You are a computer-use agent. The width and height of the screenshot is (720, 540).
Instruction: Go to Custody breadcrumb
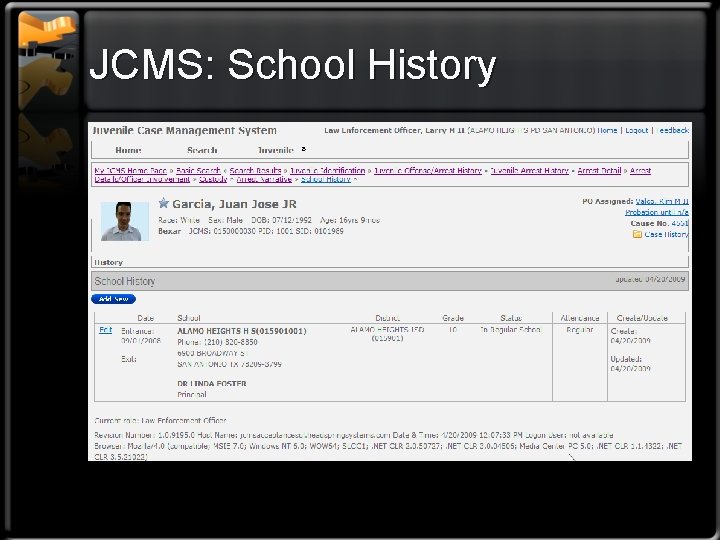pyautogui.click(x=213, y=179)
